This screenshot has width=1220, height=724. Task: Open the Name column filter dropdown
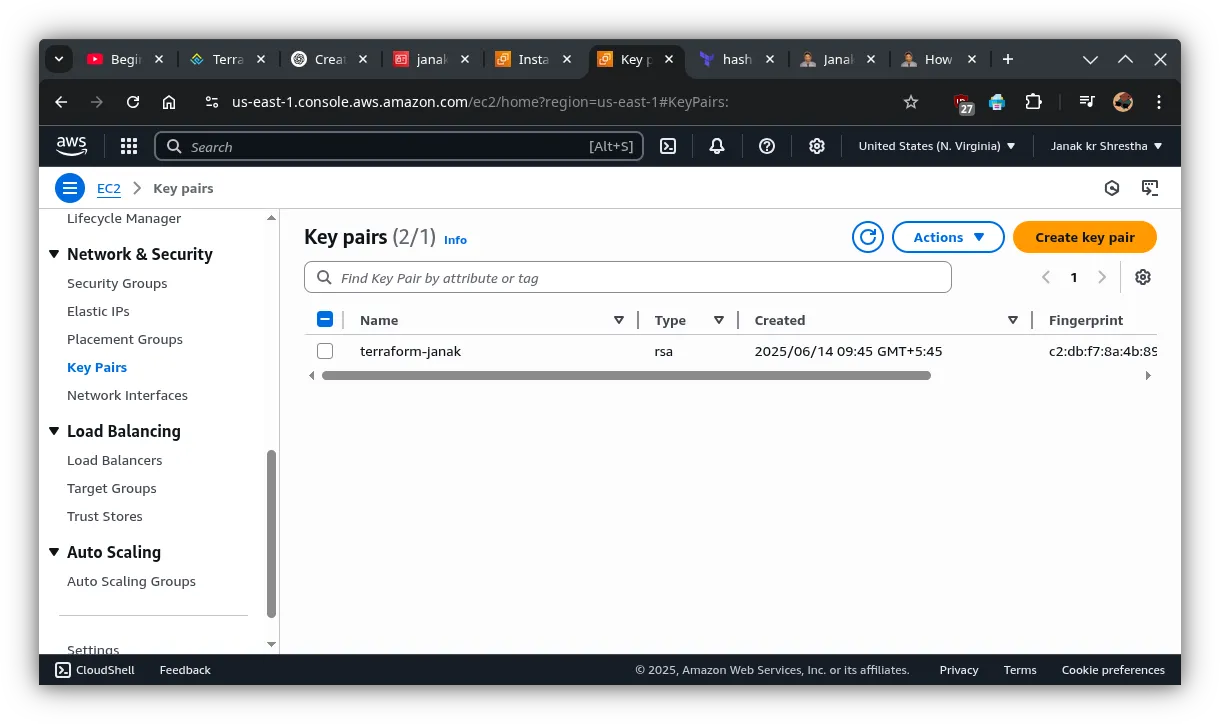coord(619,319)
